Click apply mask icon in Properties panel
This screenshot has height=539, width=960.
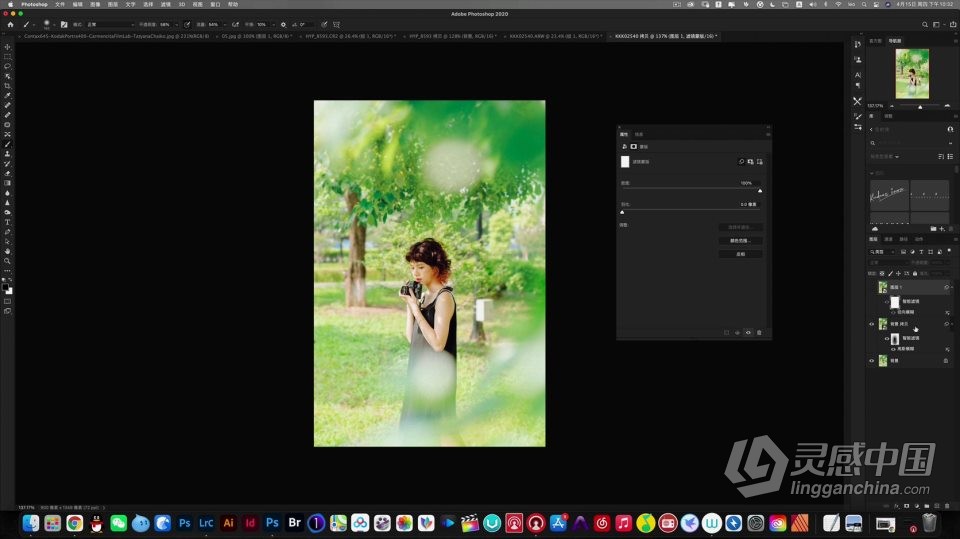coord(737,333)
